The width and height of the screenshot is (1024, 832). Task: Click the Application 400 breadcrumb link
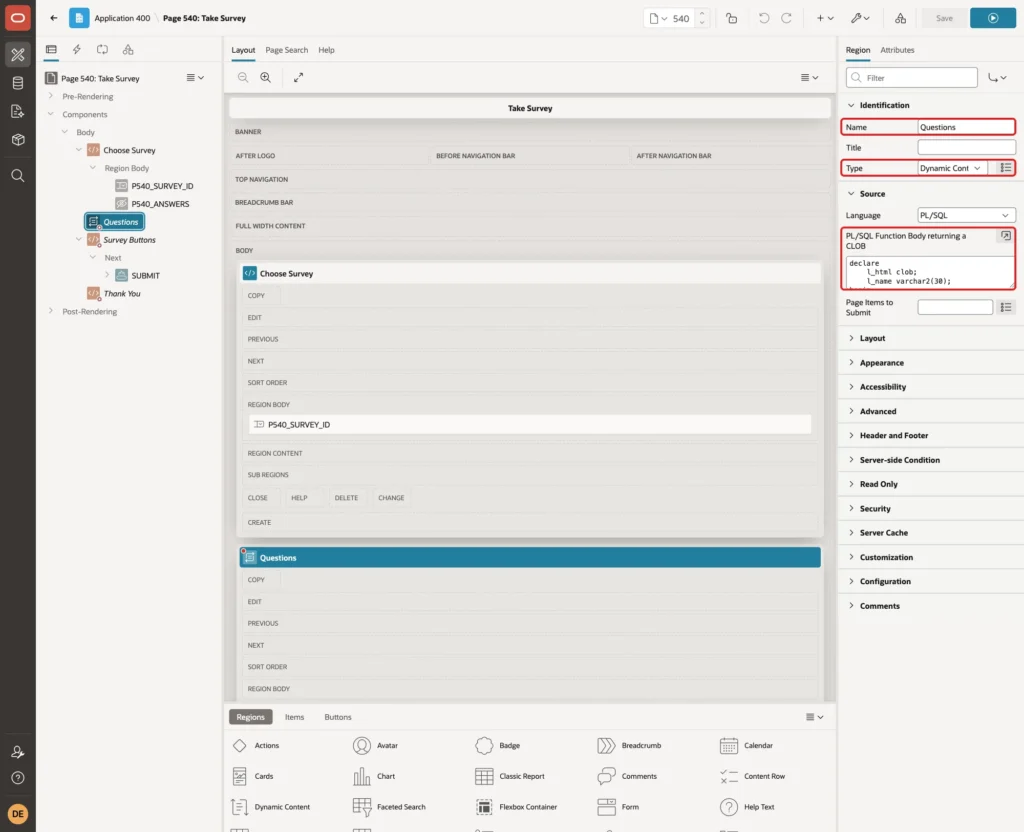[x=122, y=18]
